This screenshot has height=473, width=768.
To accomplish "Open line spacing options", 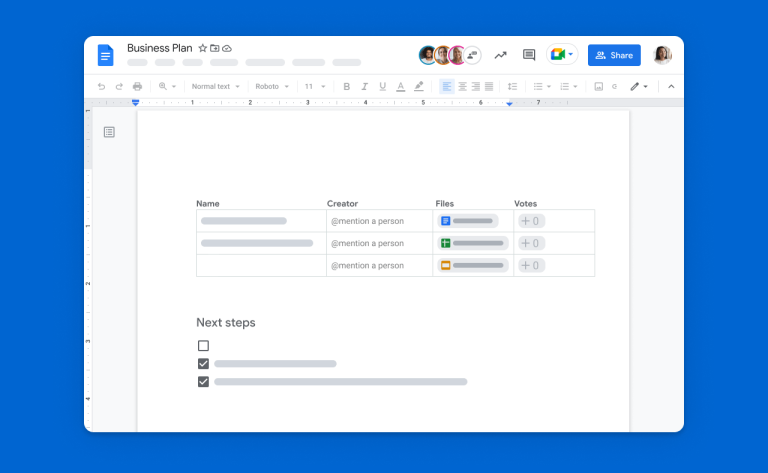I will point(512,87).
